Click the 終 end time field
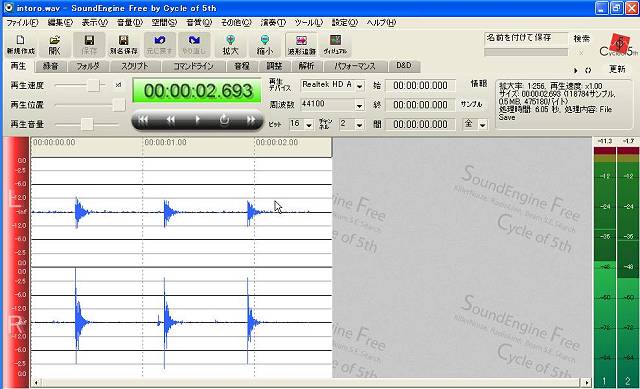 420,105
